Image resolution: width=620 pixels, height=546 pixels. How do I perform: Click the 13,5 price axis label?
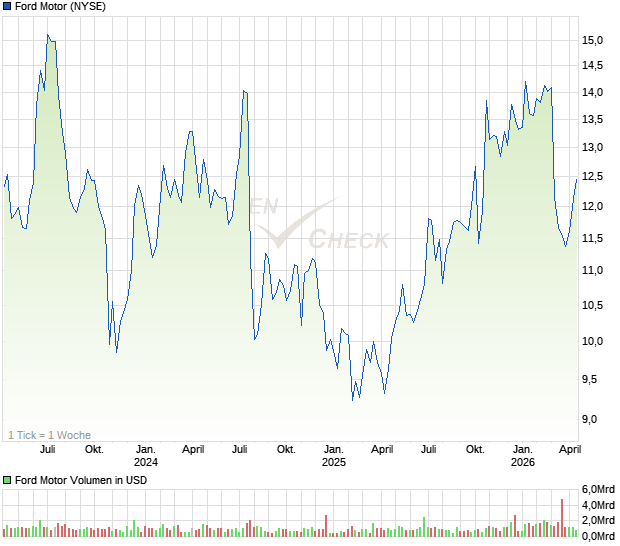592,119
